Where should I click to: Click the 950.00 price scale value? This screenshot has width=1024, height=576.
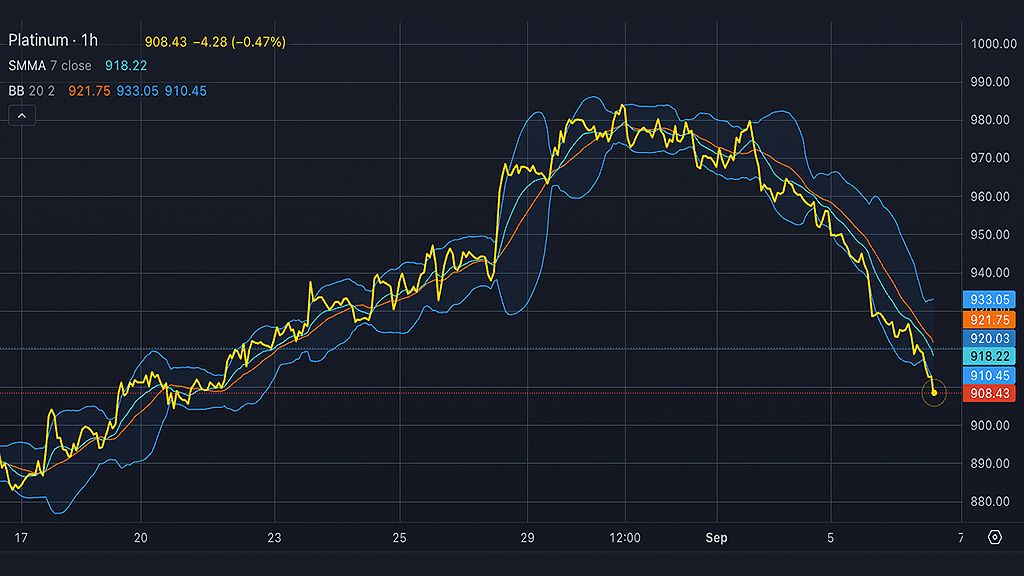click(990, 234)
